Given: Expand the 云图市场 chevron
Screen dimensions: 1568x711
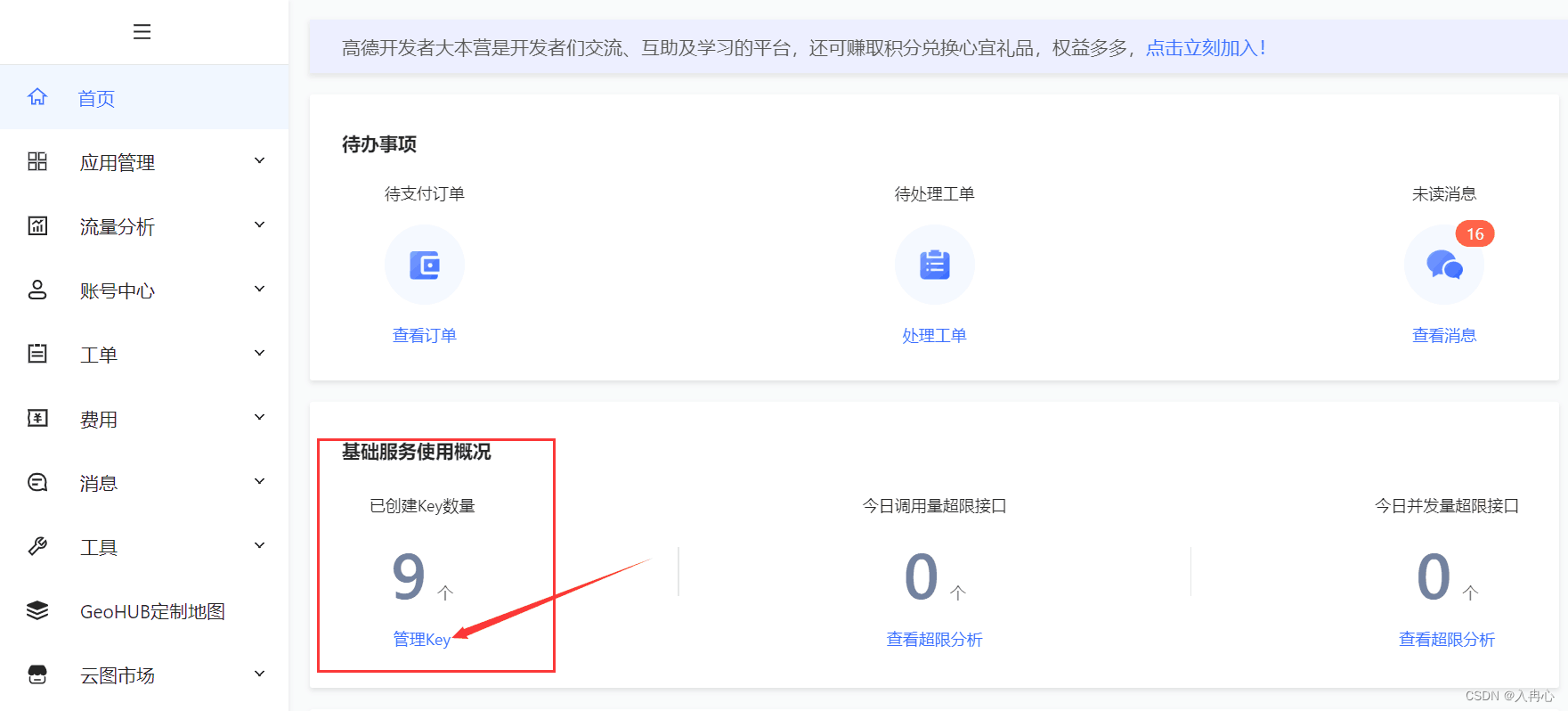Looking at the screenshot, I should [x=260, y=674].
